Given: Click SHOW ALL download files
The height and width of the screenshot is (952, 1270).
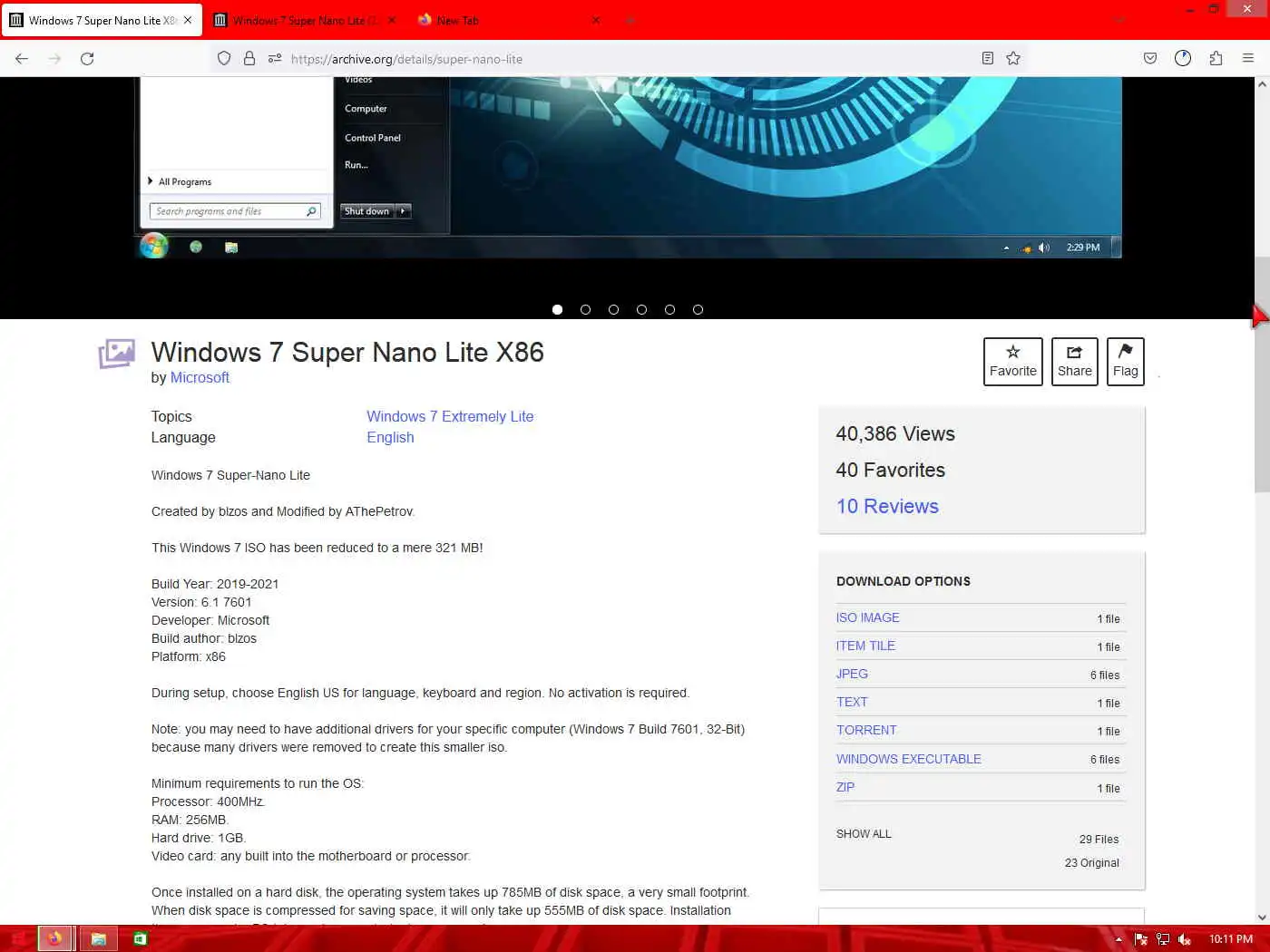Looking at the screenshot, I should (x=864, y=834).
